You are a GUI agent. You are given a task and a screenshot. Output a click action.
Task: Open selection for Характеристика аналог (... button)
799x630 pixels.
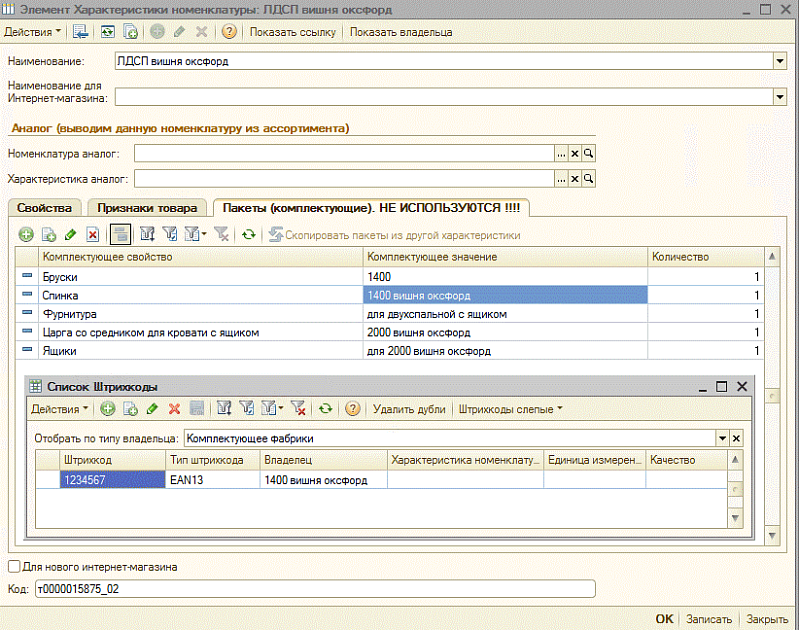(561, 179)
